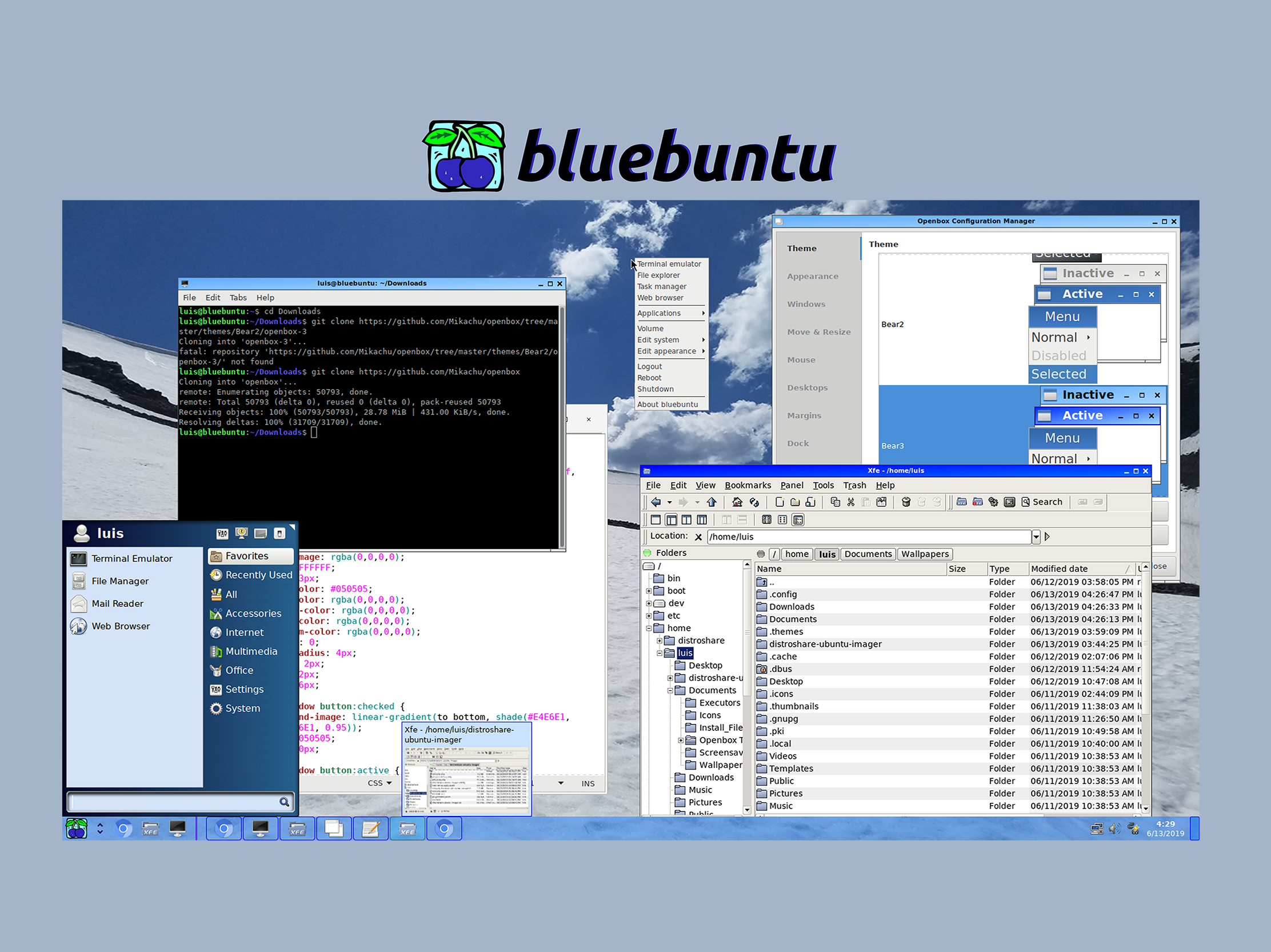Go to parent folder with up arrow

(712, 502)
